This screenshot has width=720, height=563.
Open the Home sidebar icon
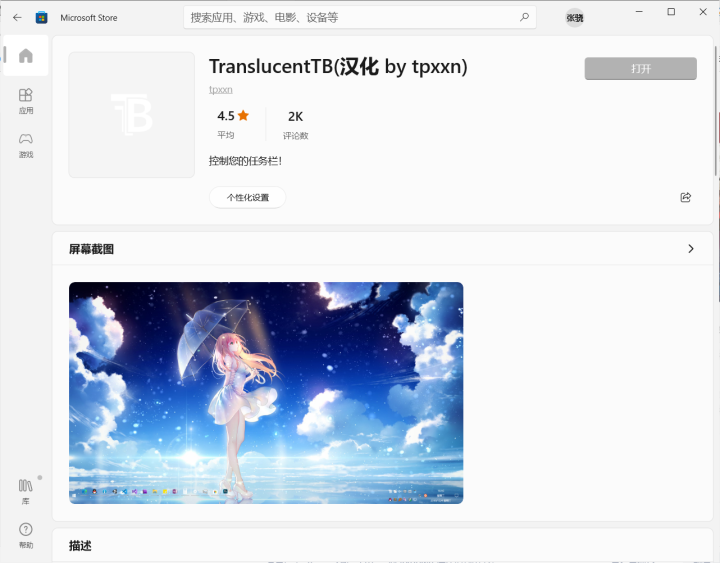26,56
